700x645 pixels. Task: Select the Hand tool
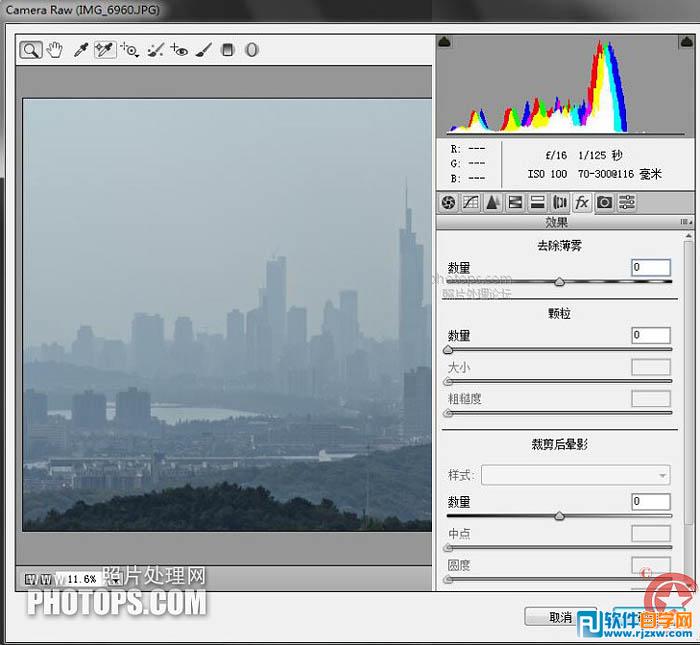pos(54,50)
